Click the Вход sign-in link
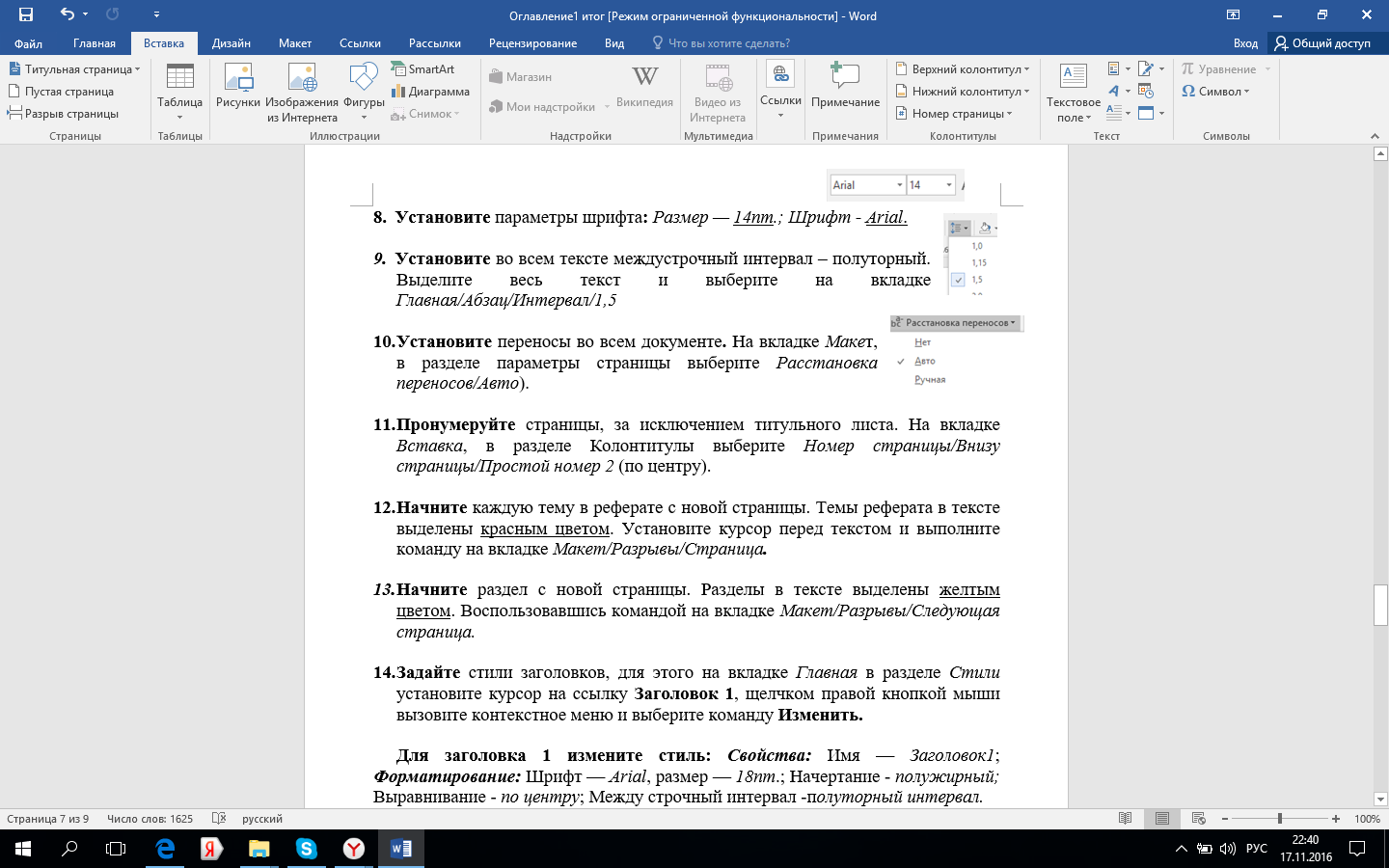 [x=1245, y=43]
